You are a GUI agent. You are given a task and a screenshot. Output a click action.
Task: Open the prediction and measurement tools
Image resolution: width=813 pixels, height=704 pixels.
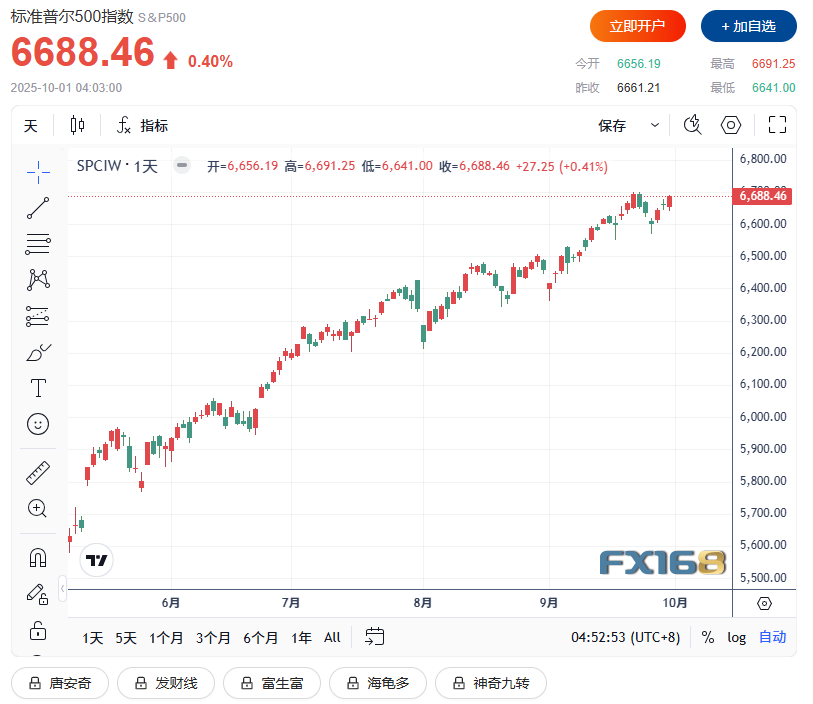(x=38, y=316)
